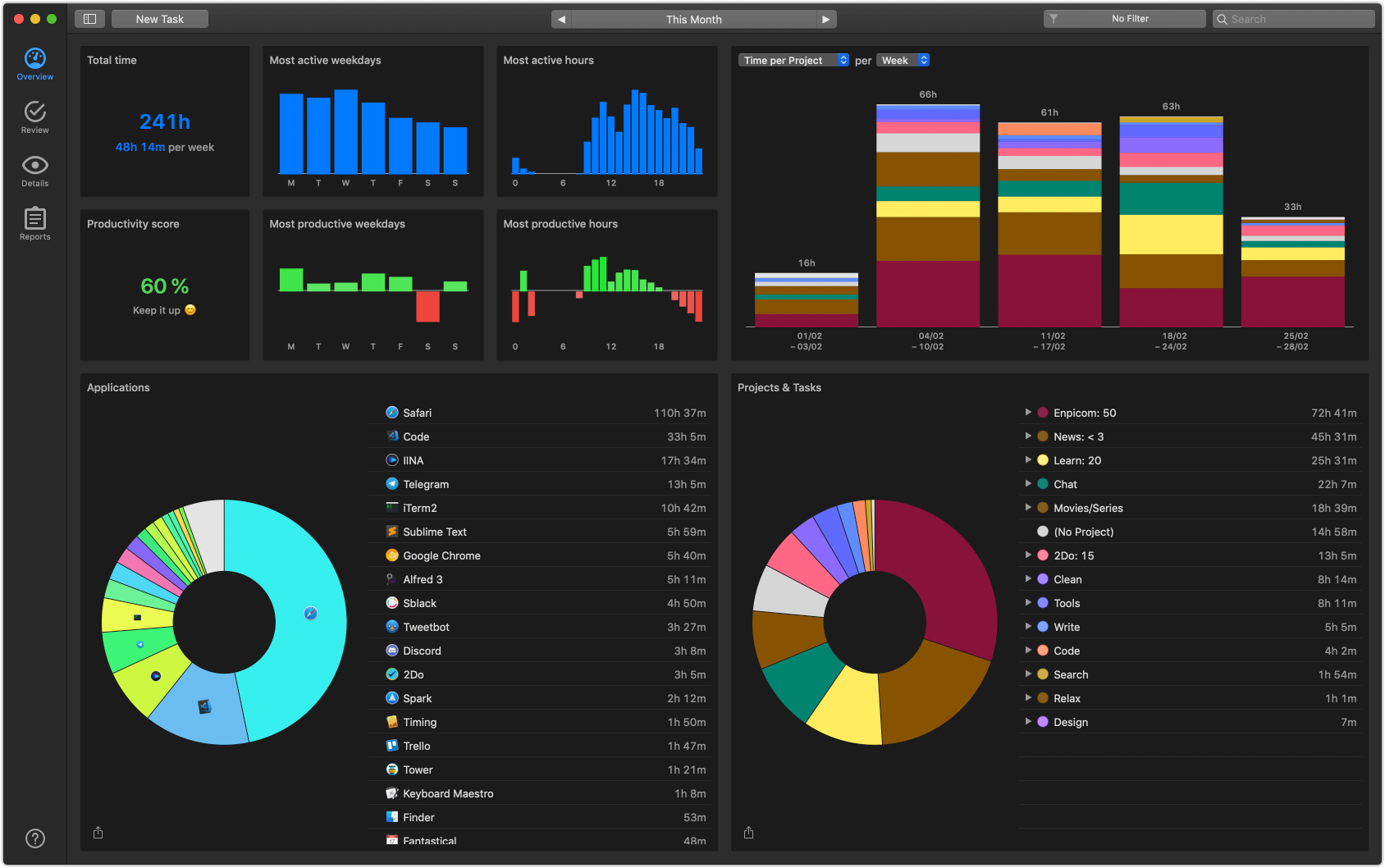
Task: Expand the Learn: 20 project
Action: (x=1028, y=460)
